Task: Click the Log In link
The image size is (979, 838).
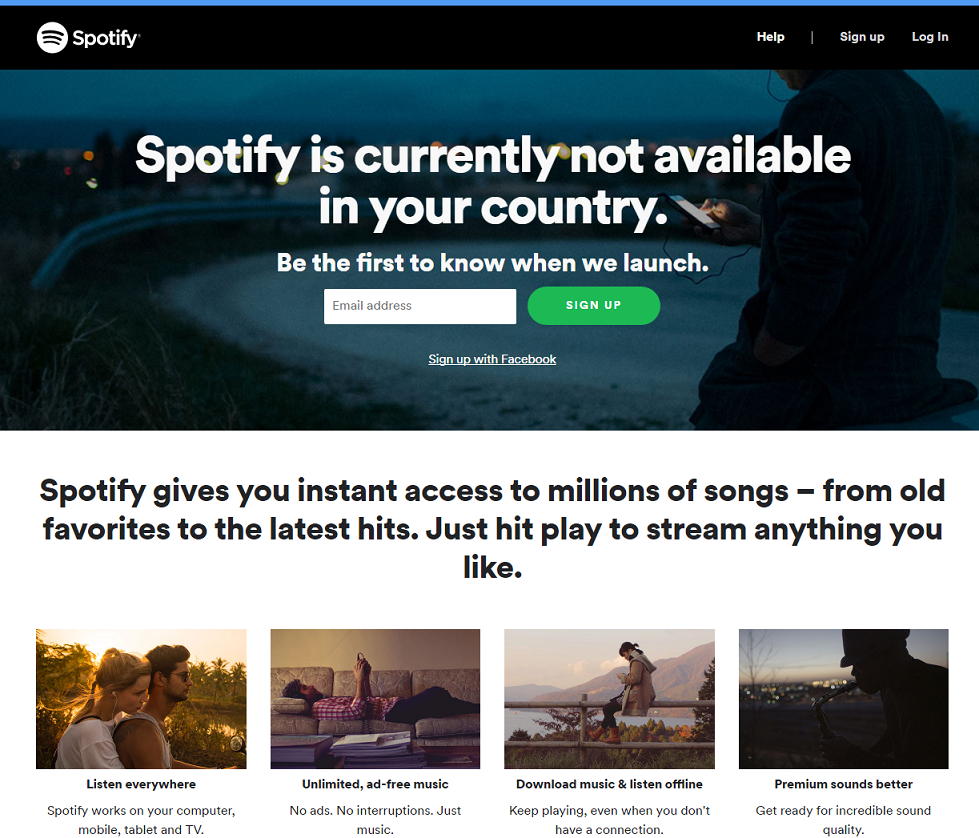Action: click(929, 36)
